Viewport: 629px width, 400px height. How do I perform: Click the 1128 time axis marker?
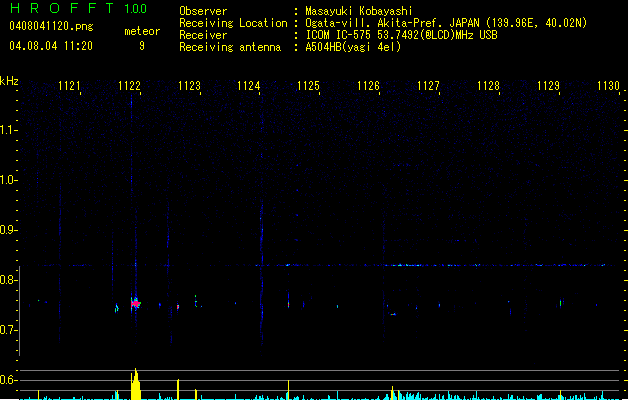coord(489,85)
